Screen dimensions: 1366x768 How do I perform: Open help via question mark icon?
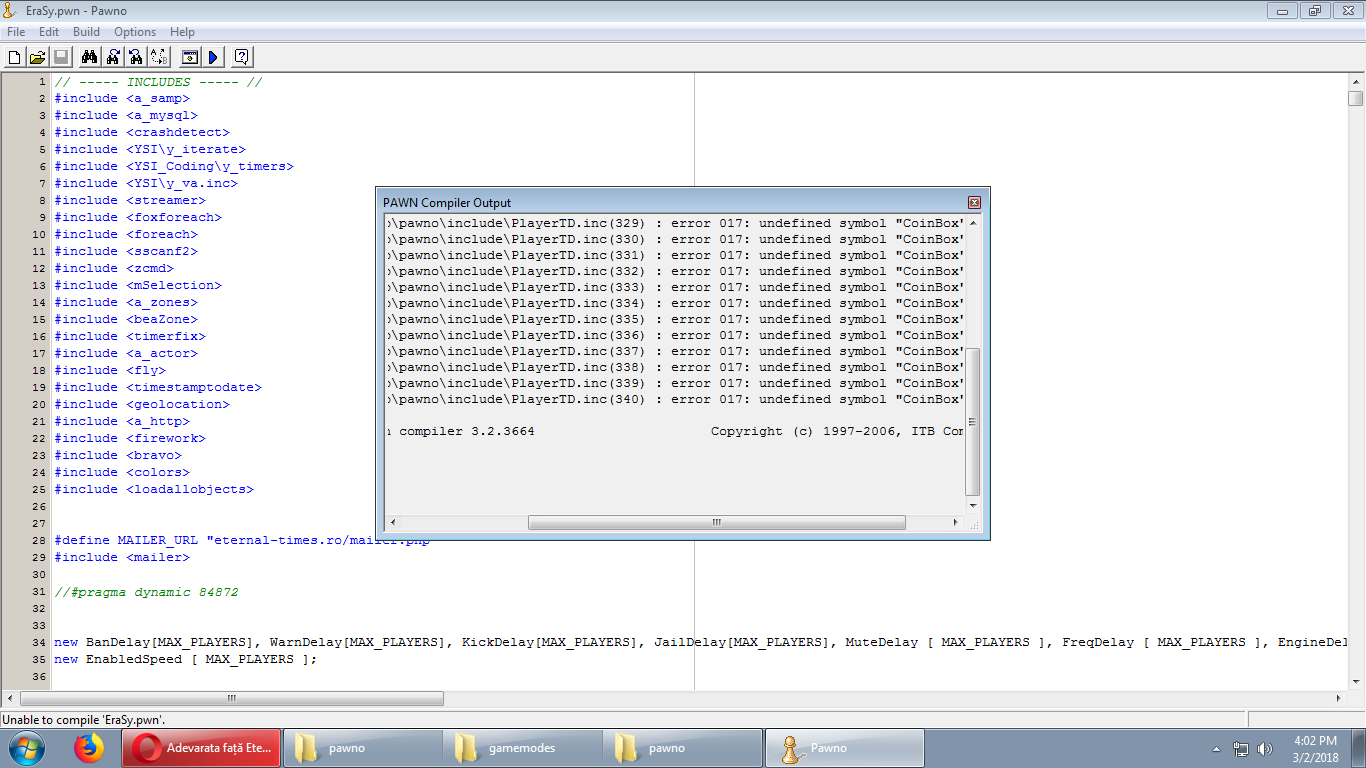click(x=241, y=57)
